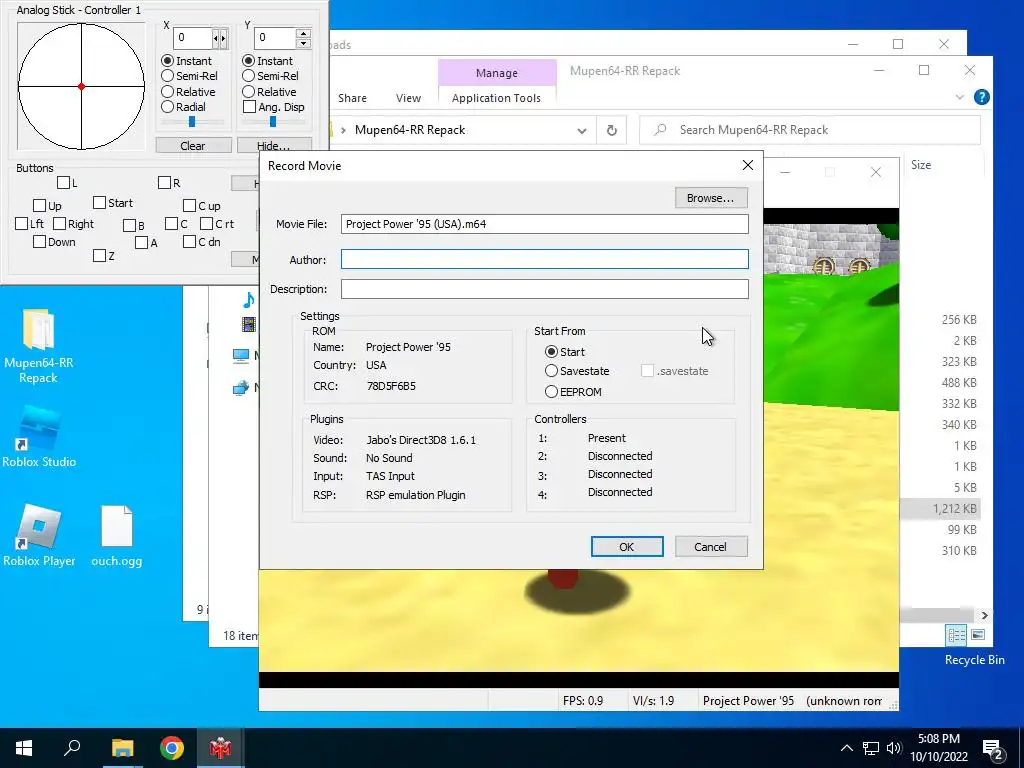Image resolution: width=1024 pixels, height=768 pixels.
Task: Click volume speaker tray icon
Action: tap(894, 748)
